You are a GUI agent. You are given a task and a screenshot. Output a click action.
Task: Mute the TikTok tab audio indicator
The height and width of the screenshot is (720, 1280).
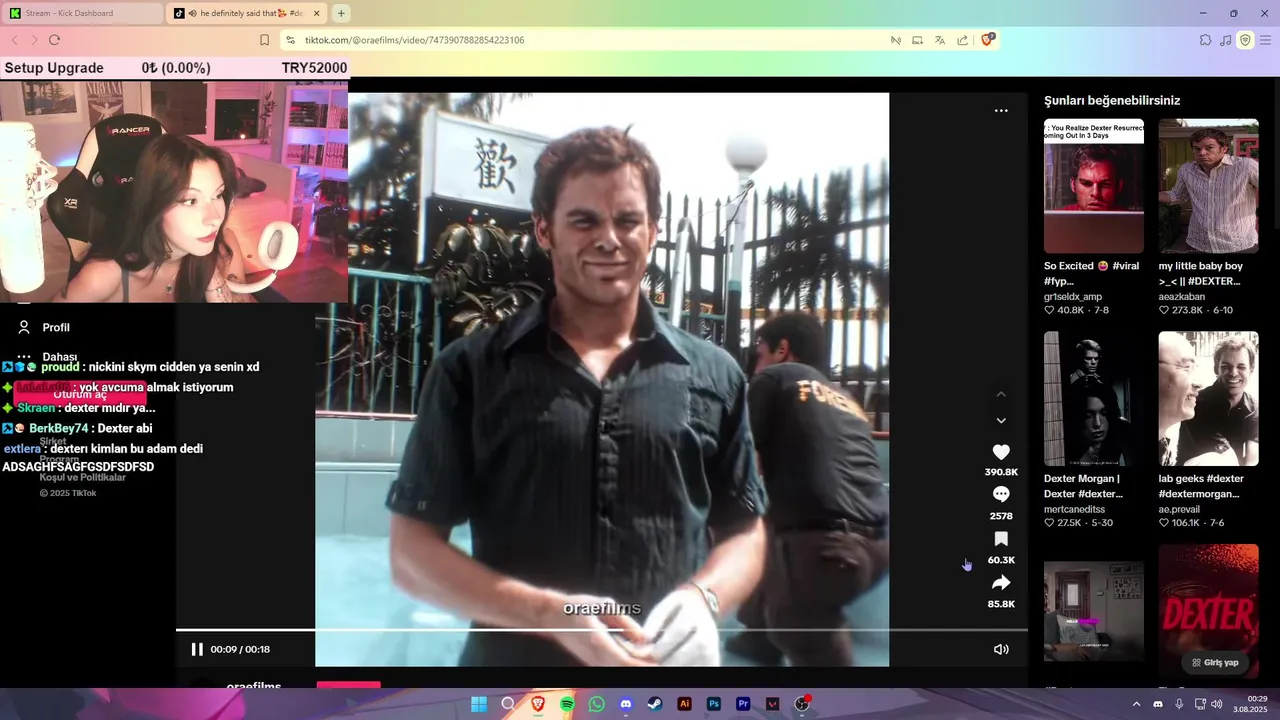192,13
